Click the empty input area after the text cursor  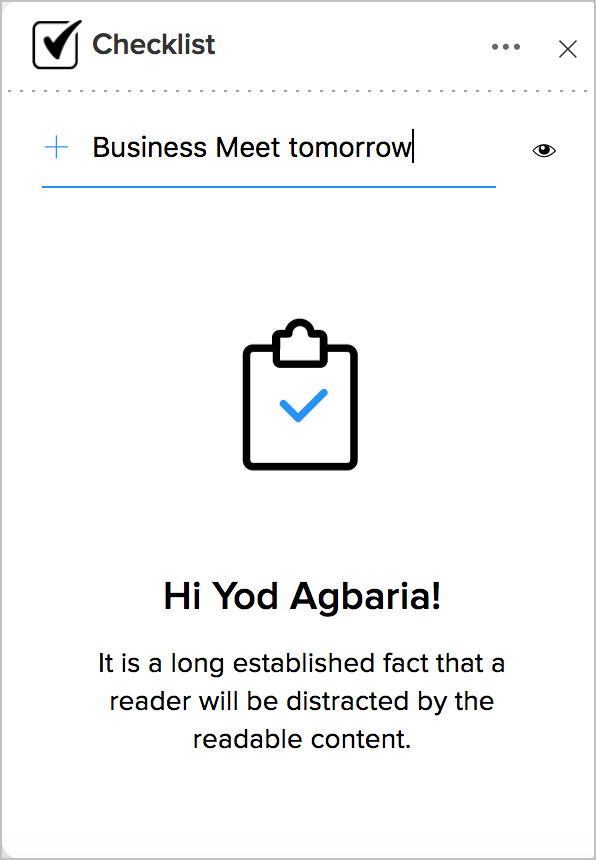[x=455, y=148]
